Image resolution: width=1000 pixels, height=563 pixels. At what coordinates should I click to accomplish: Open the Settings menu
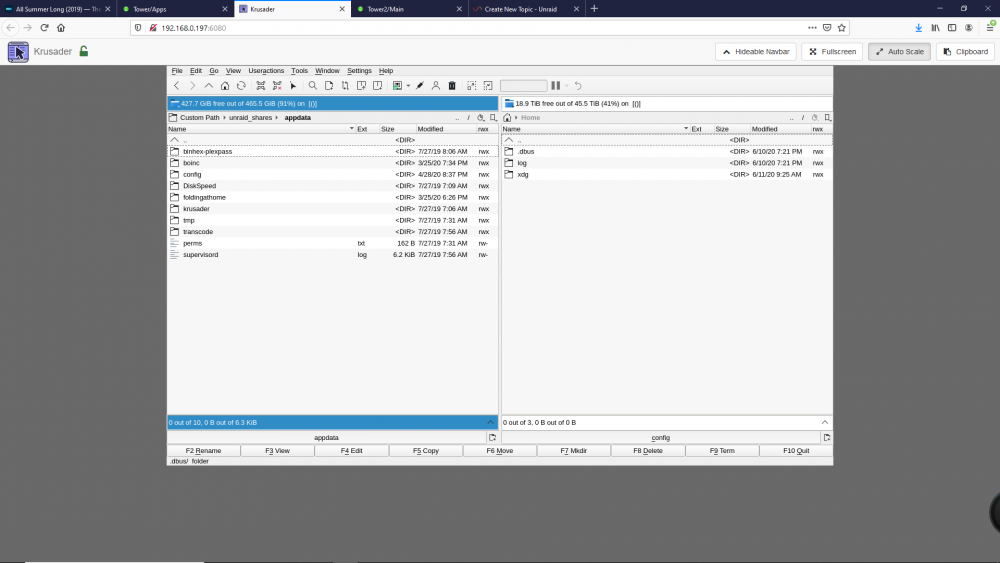(359, 71)
